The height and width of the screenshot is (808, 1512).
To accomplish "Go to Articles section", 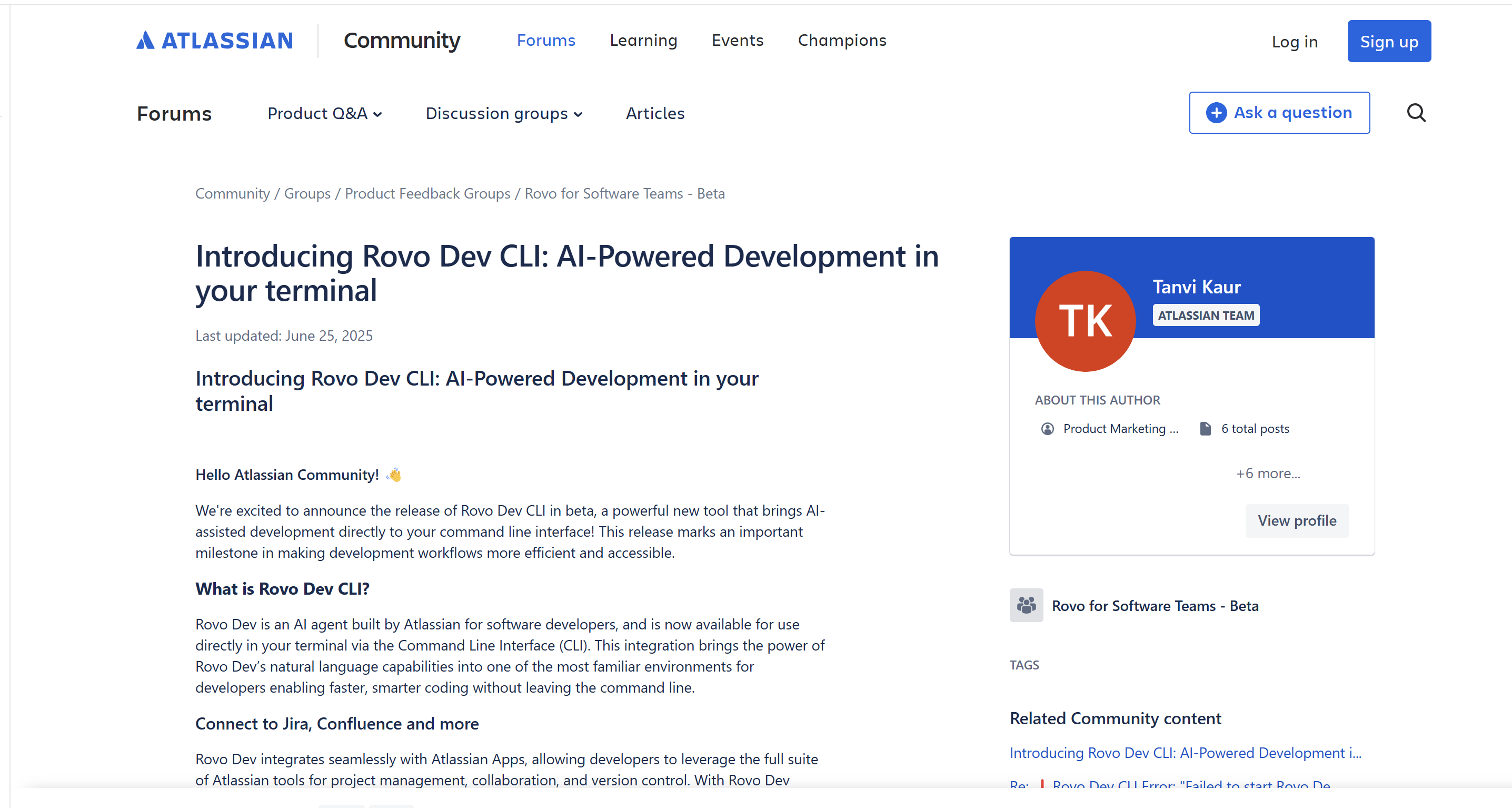I will point(655,113).
